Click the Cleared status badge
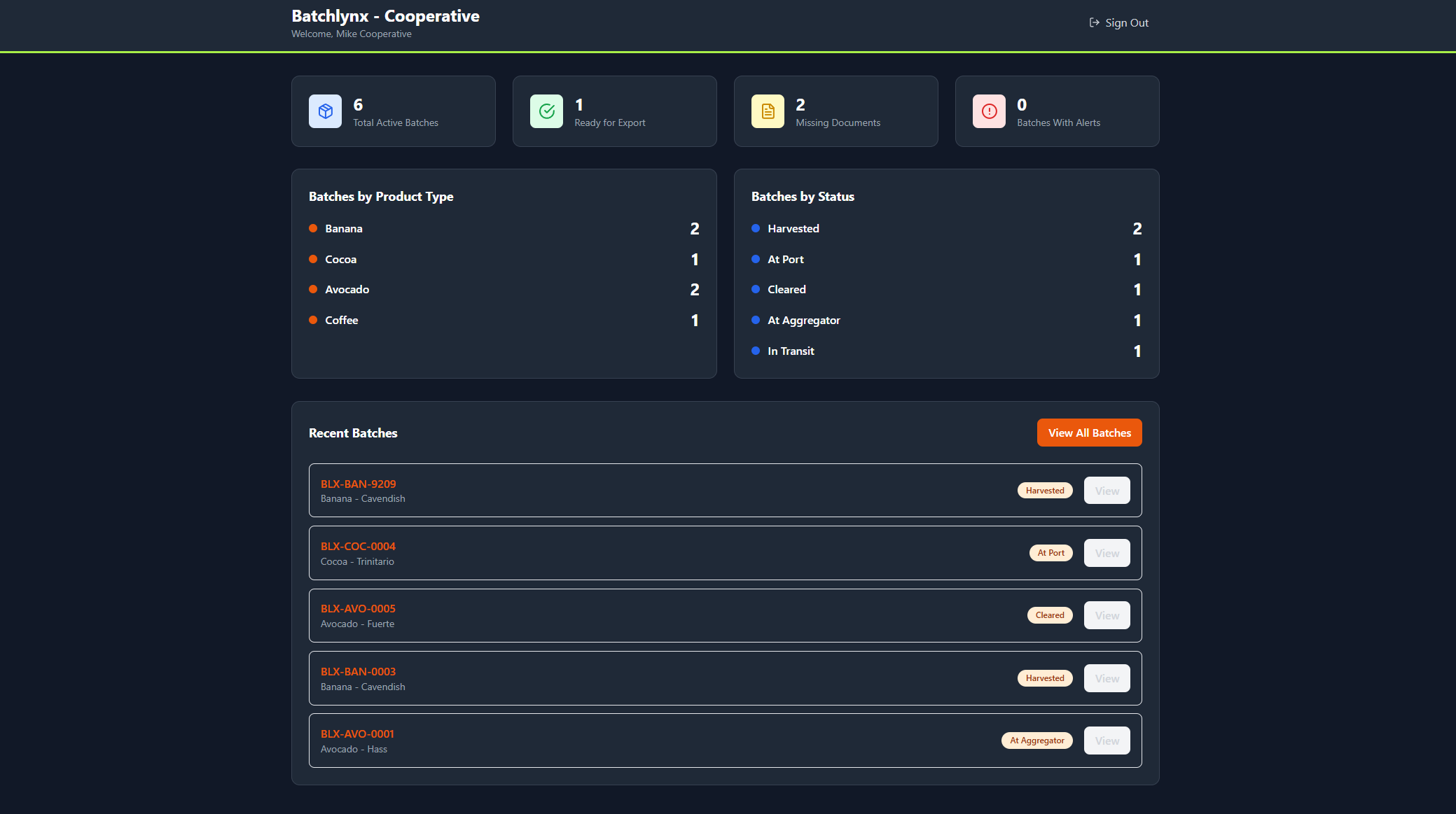 coord(1049,615)
